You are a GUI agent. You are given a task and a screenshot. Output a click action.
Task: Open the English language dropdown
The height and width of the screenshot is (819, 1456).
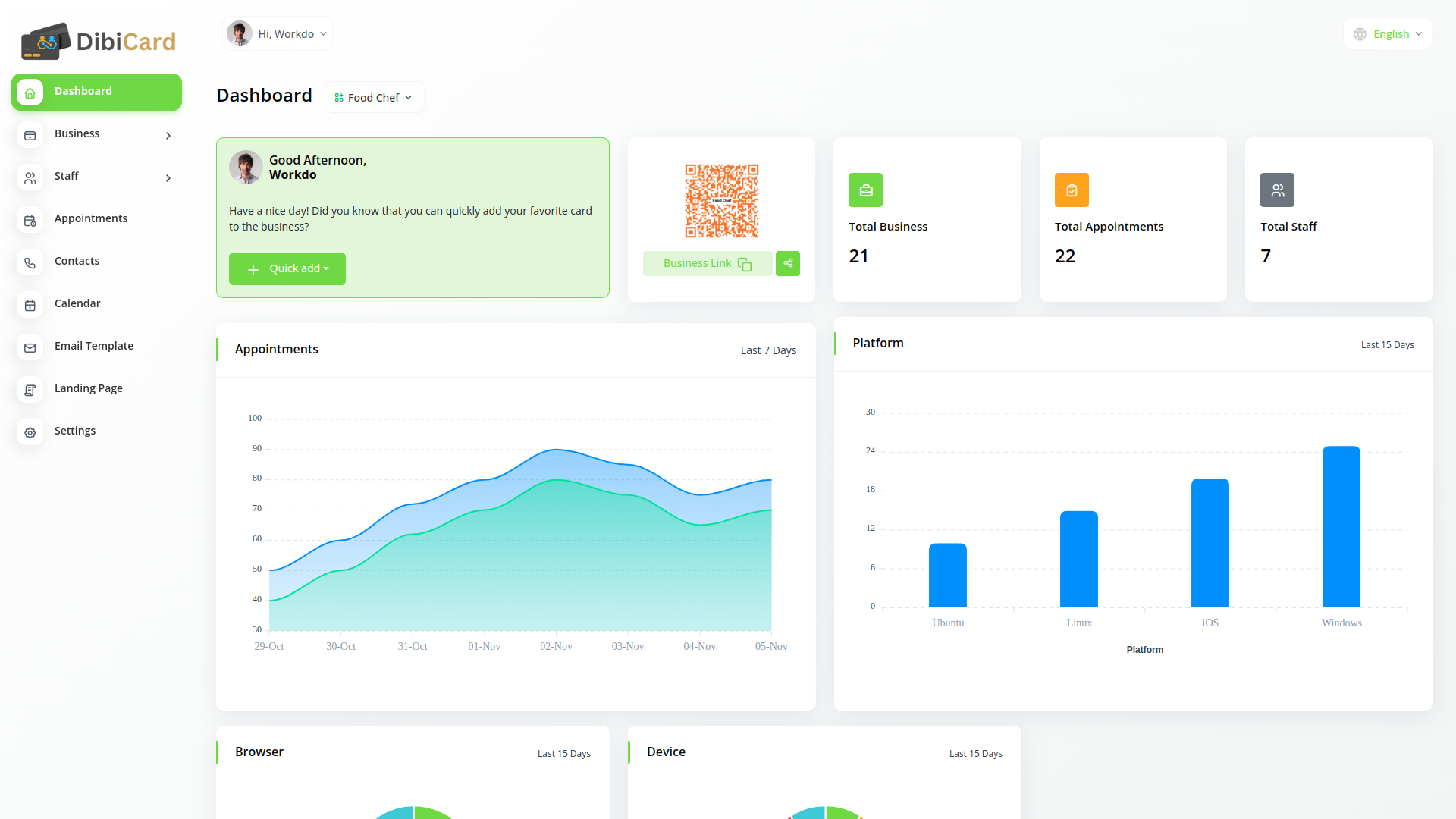pos(1389,34)
